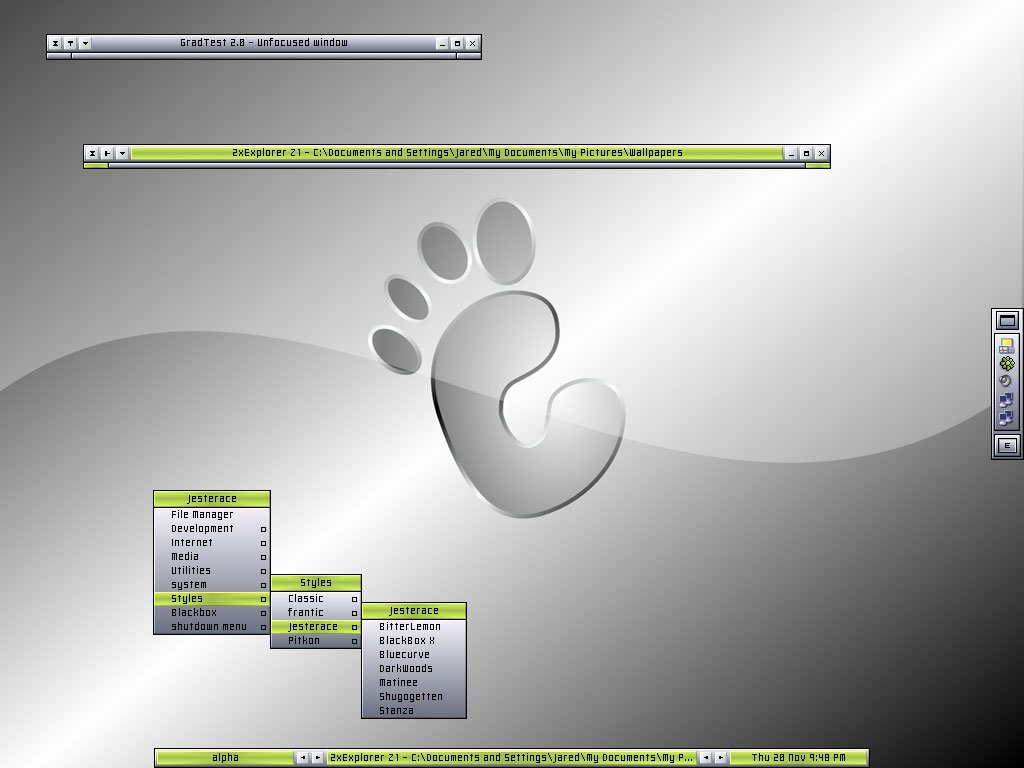Screen dimensions: 1024x768
Task: Click Jesterace root menu title above File Manager
Action: click(x=212, y=499)
